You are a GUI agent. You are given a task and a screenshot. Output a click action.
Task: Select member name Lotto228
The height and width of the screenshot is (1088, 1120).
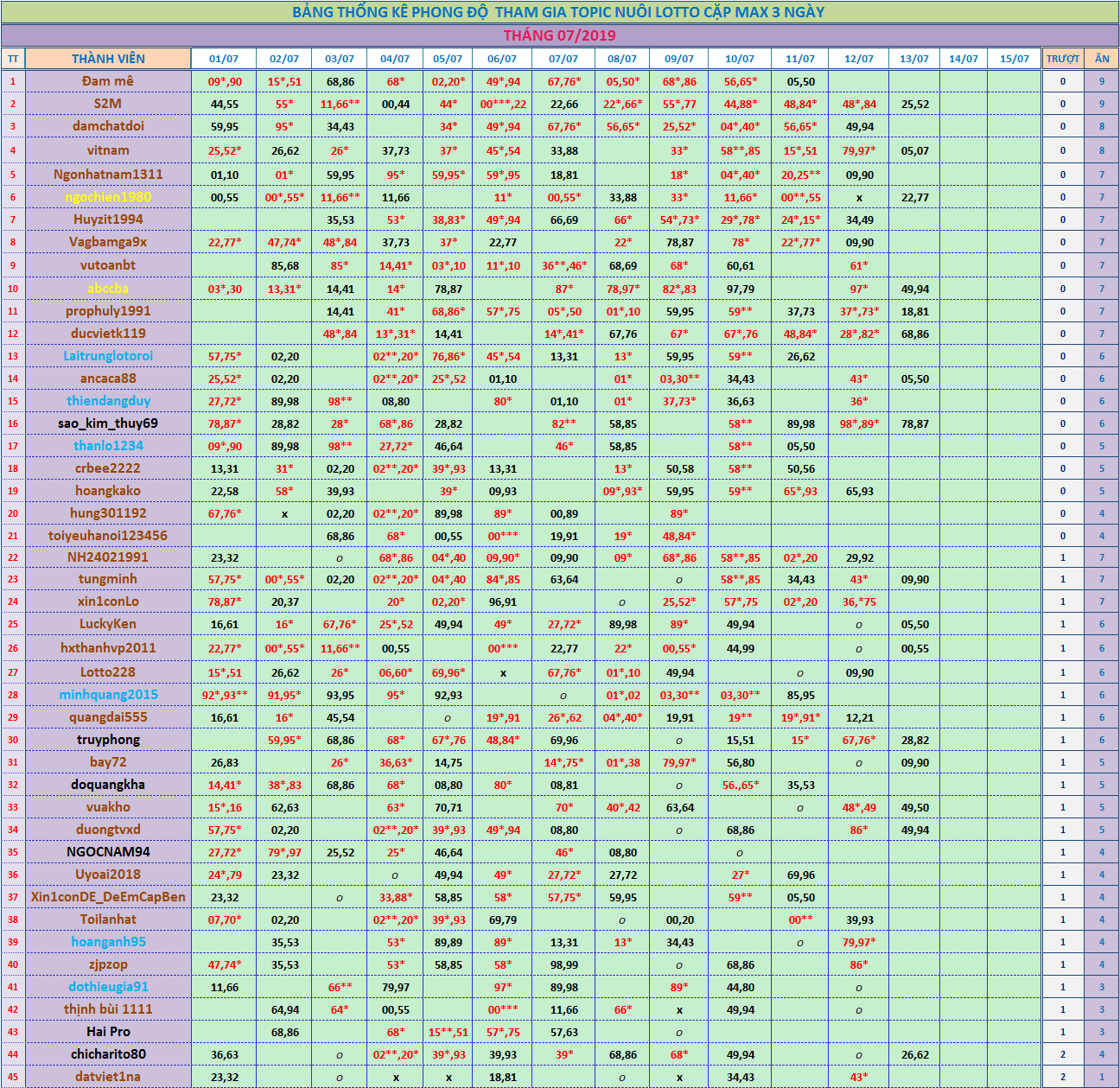coord(108,672)
